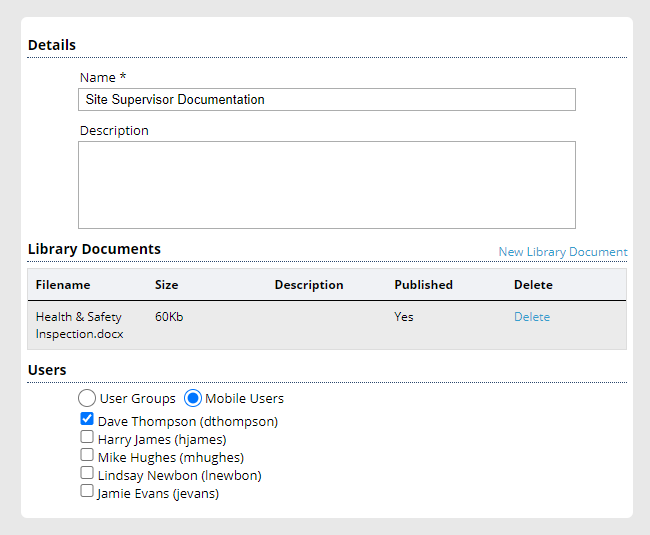Check the Lindsay Newbon checkbox

(x=87, y=474)
